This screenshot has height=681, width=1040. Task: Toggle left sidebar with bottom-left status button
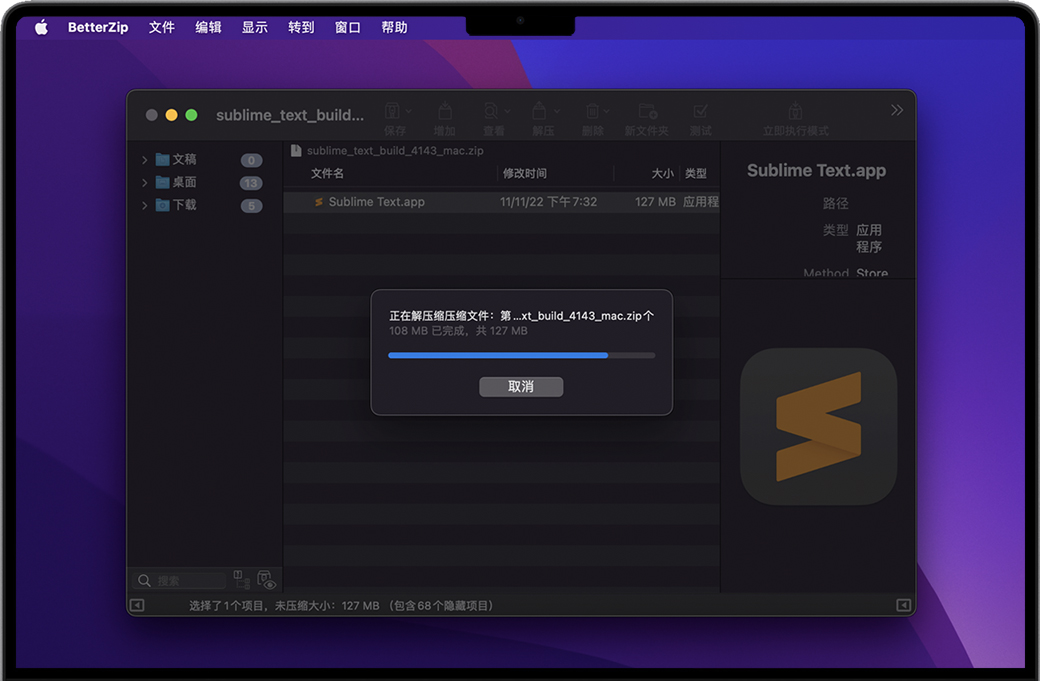click(138, 605)
